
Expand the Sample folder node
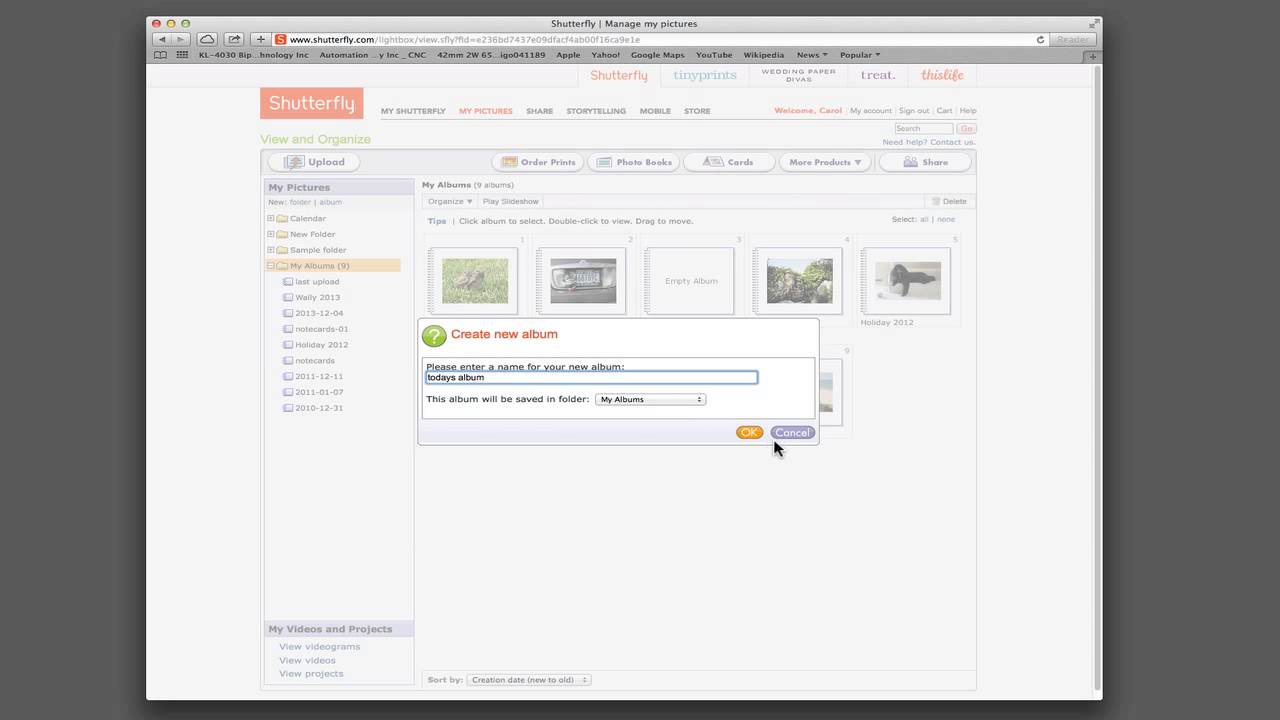[270, 250]
